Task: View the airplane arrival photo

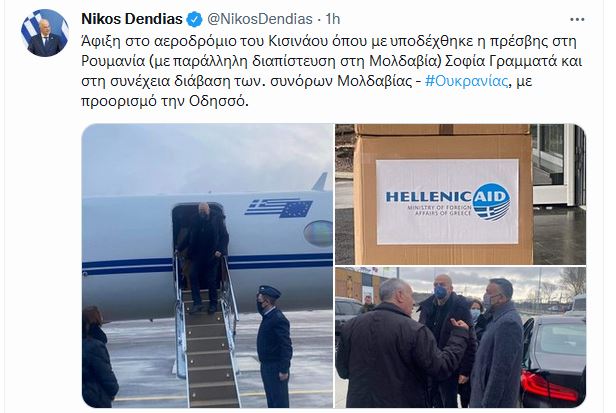Action: coord(207,265)
